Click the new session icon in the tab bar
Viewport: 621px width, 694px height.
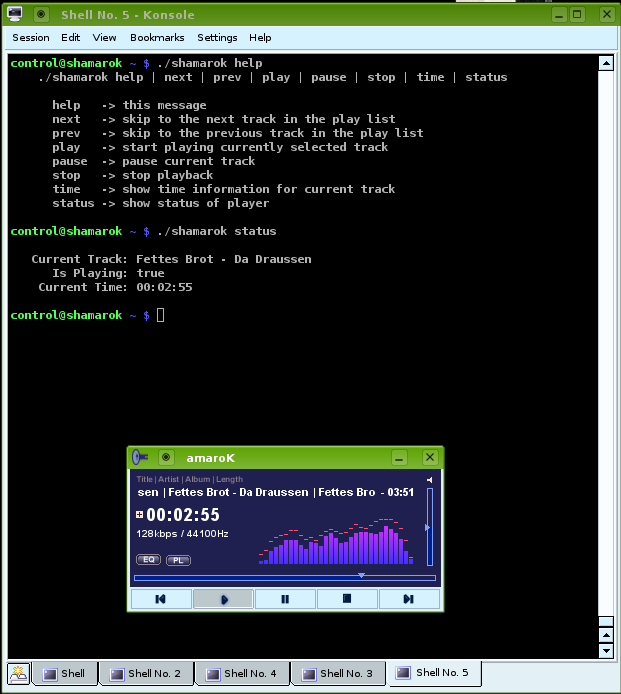point(18,674)
